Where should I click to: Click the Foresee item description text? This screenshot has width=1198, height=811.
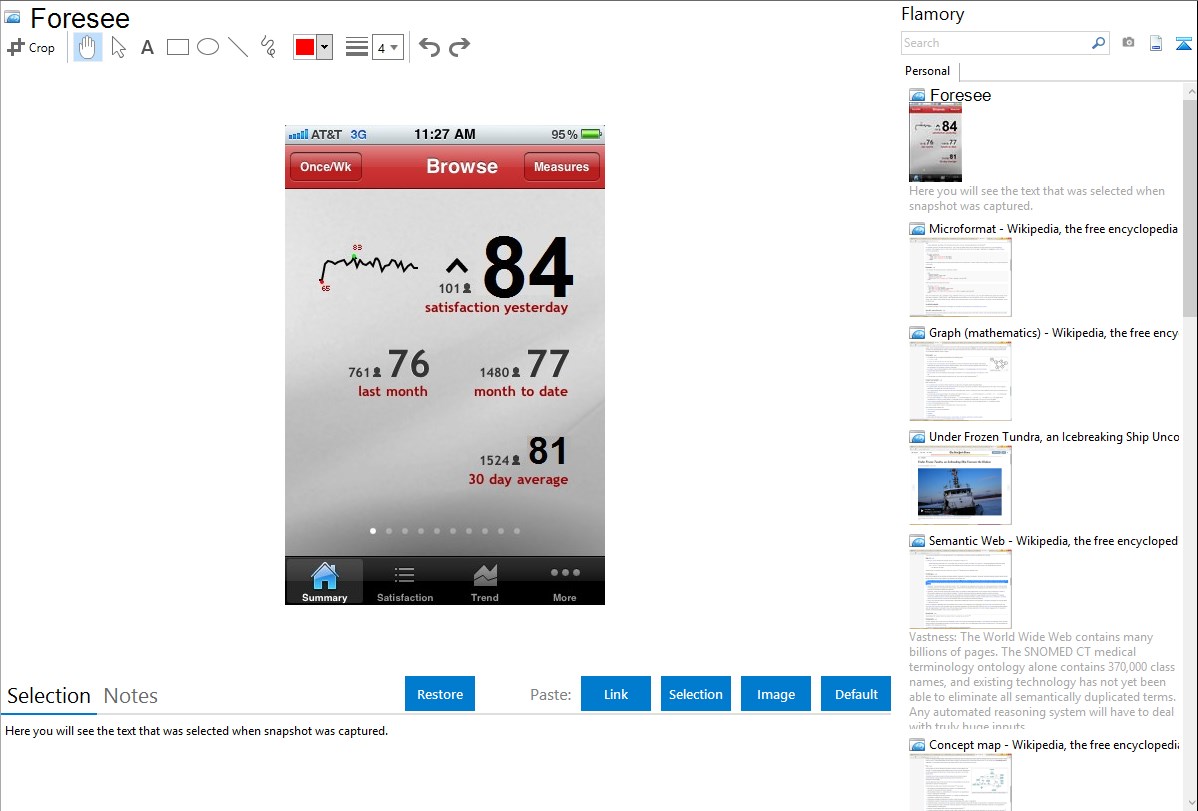click(x=1037, y=198)
